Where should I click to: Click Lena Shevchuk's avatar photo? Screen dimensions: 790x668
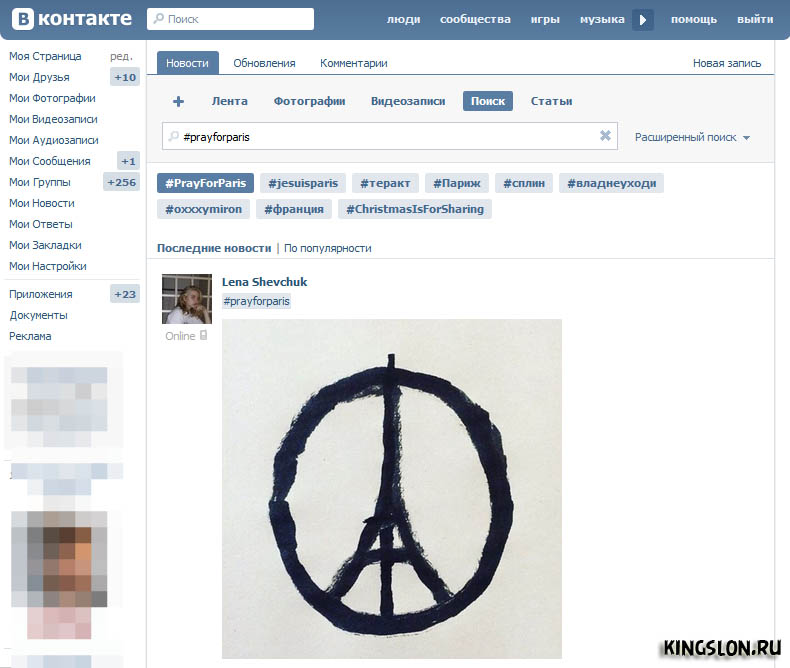(x=187, y=299)
